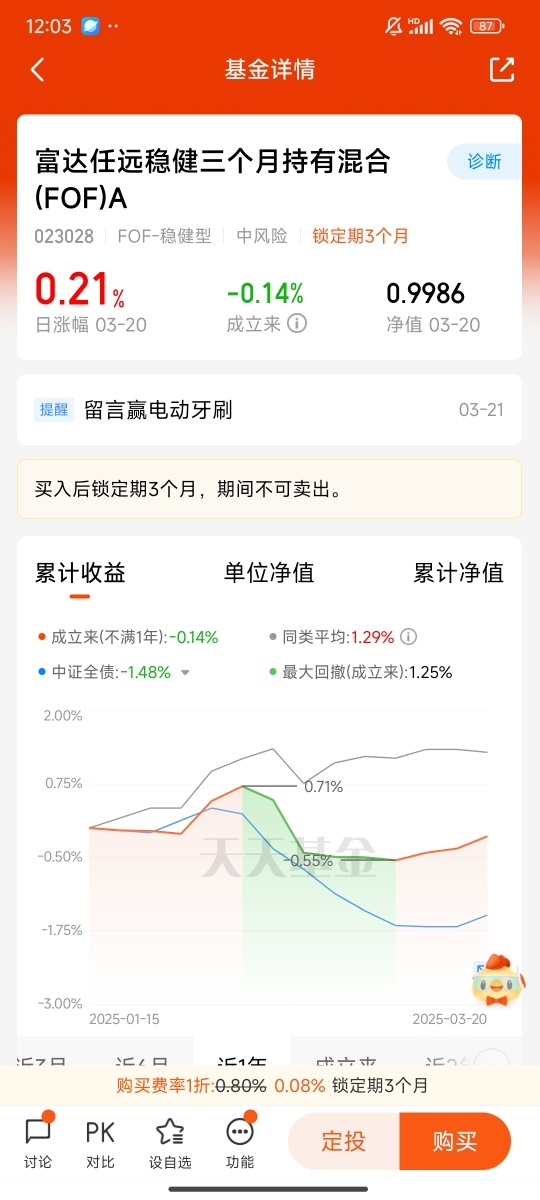Tap the 定投 button

[x=344, y=1141]
